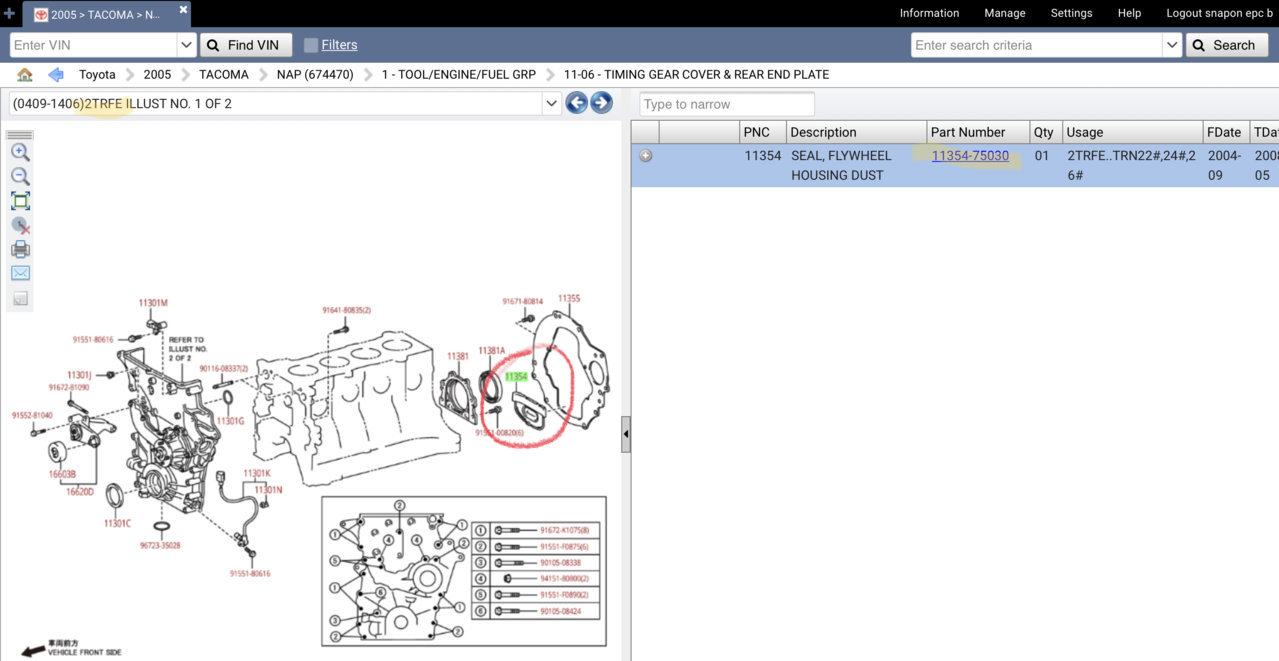Focus the Enter VIN field
Screen dimensions: 1279x661
click(x=93, y=45)
